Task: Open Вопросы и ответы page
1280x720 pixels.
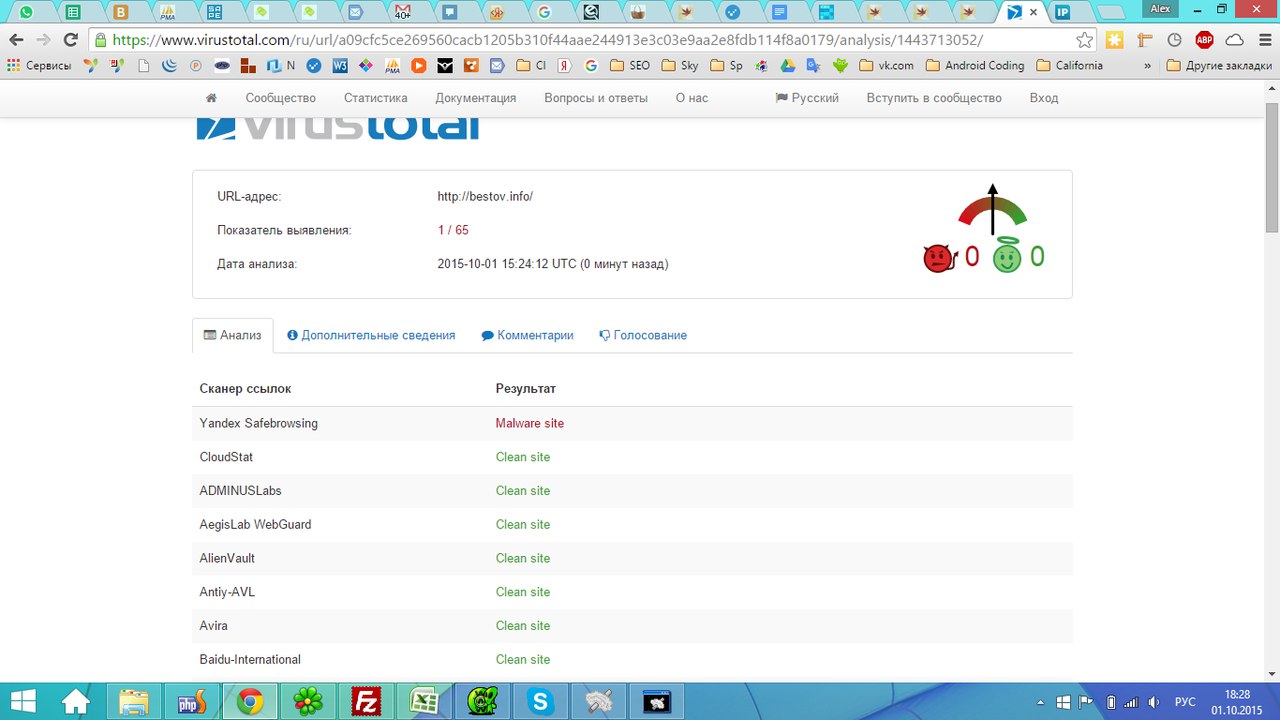Action: [596, 98]
